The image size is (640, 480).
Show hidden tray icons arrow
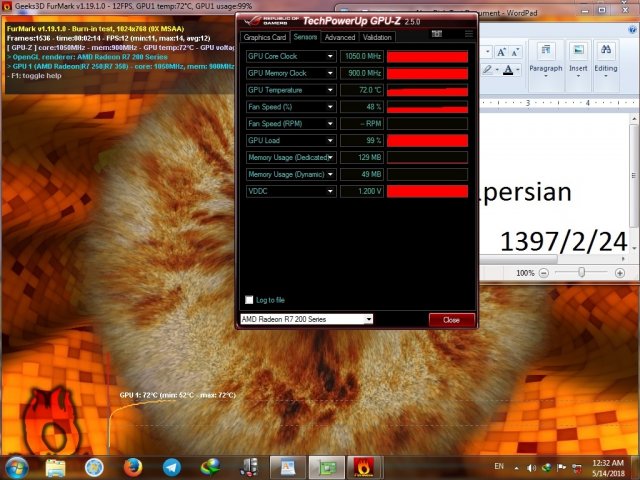click(516, 468)
